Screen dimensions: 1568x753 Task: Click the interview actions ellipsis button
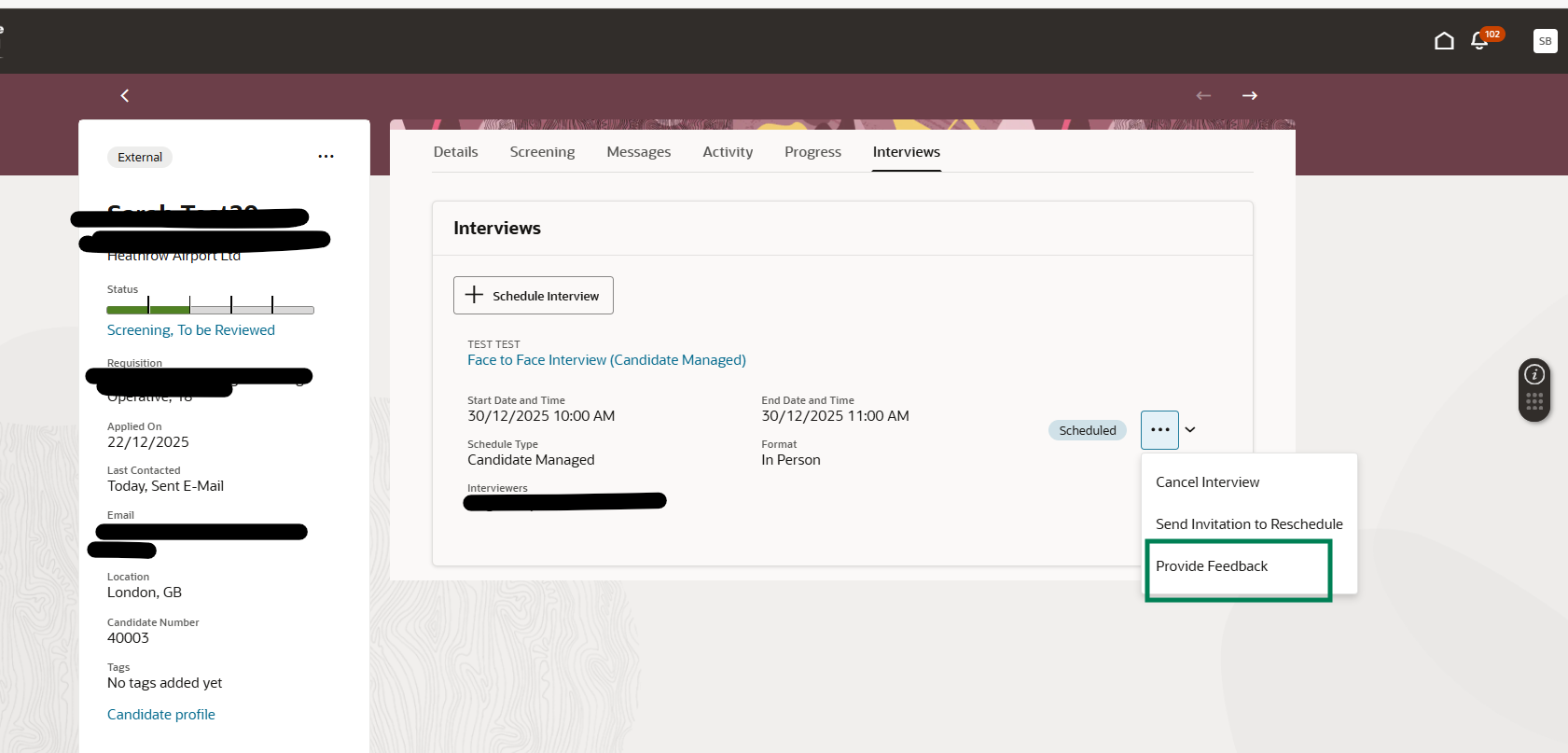click(1159, 430)
